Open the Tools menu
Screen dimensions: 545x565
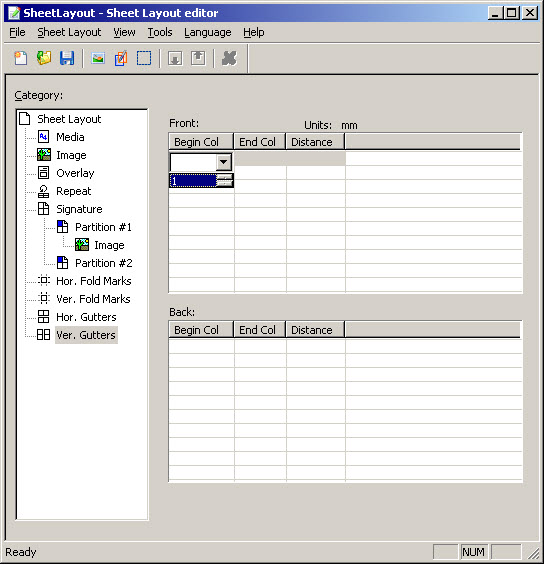160,32
